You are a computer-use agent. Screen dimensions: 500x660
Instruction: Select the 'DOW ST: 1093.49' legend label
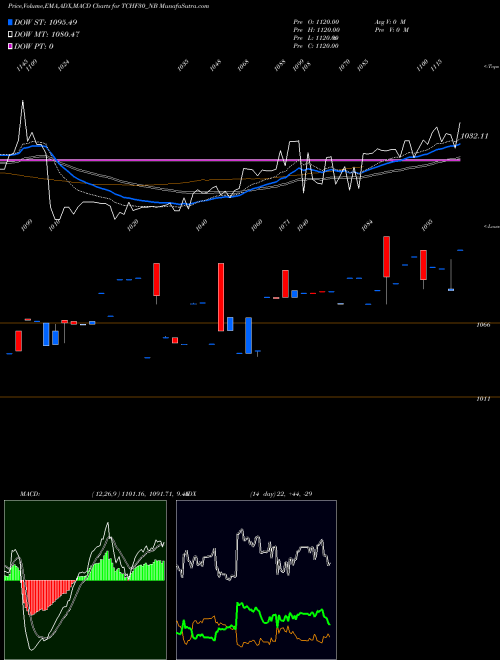45,22
